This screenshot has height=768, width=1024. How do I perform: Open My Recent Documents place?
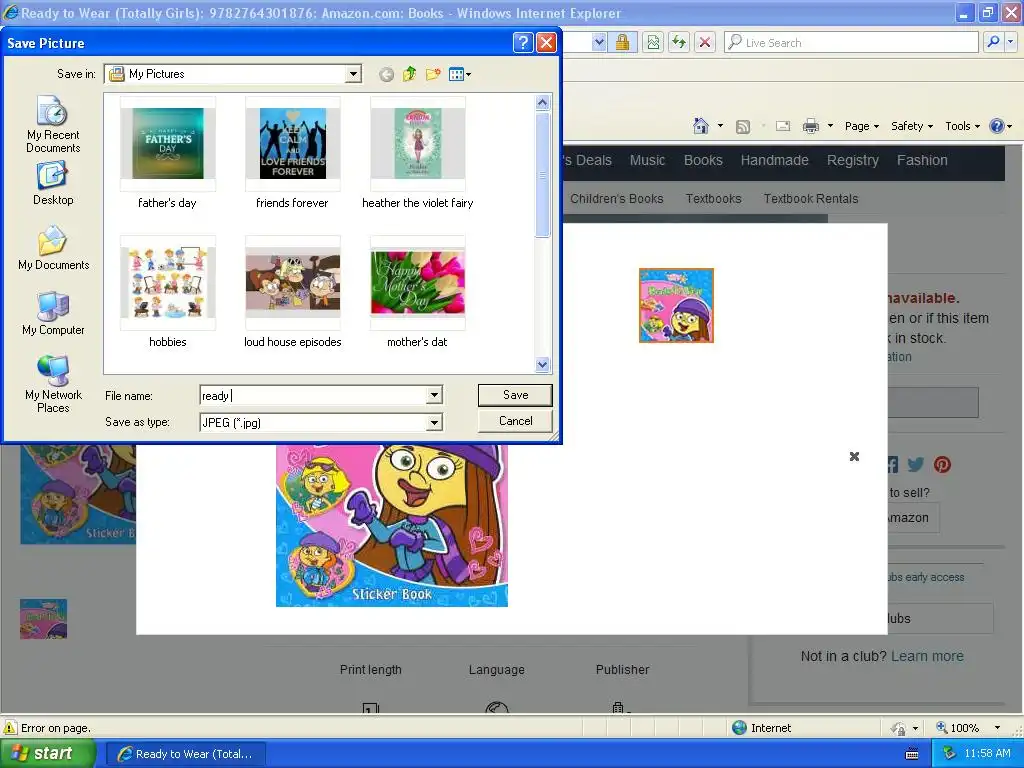pos(53,124)
